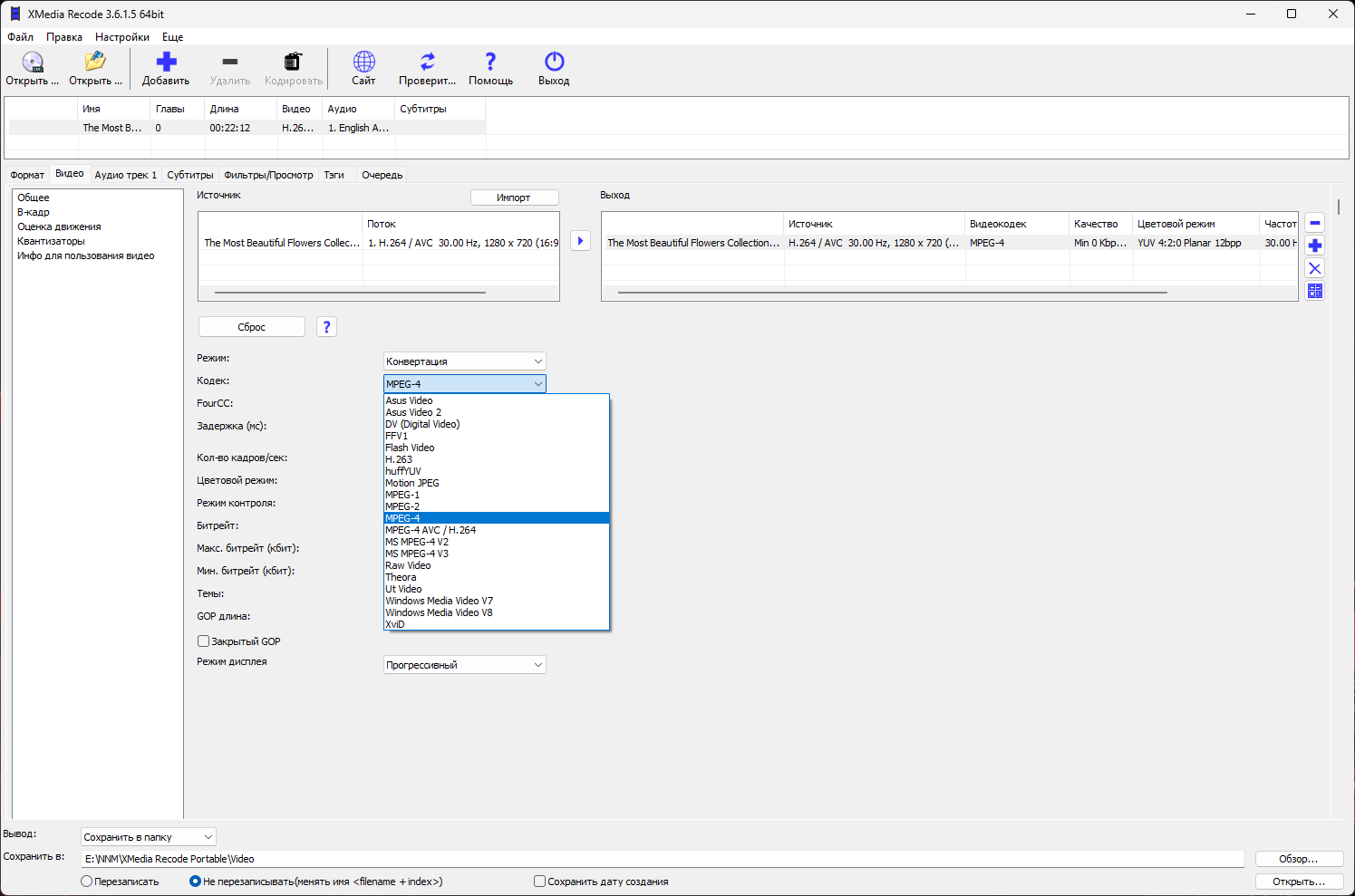Check Сохранить дату создания option
Viewport: 1355px width, 896px height.
(x=539, y=882)
